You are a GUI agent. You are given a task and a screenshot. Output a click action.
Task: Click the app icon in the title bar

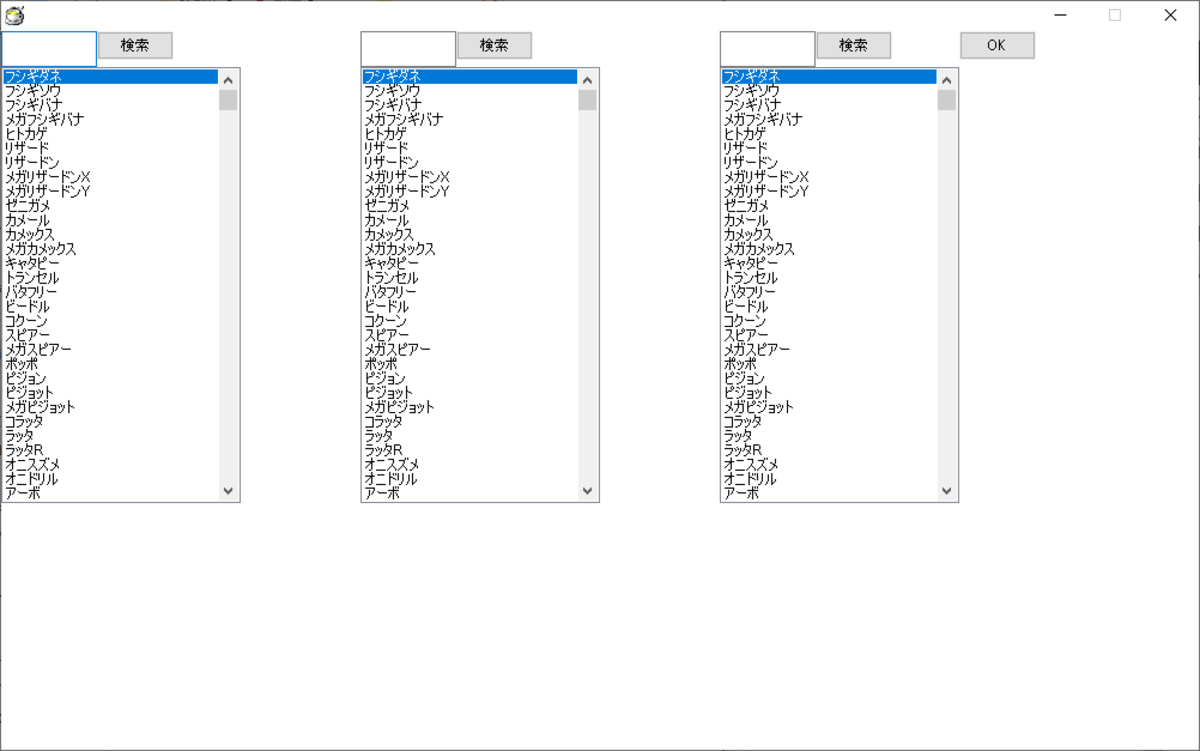(x=14, y=15)
